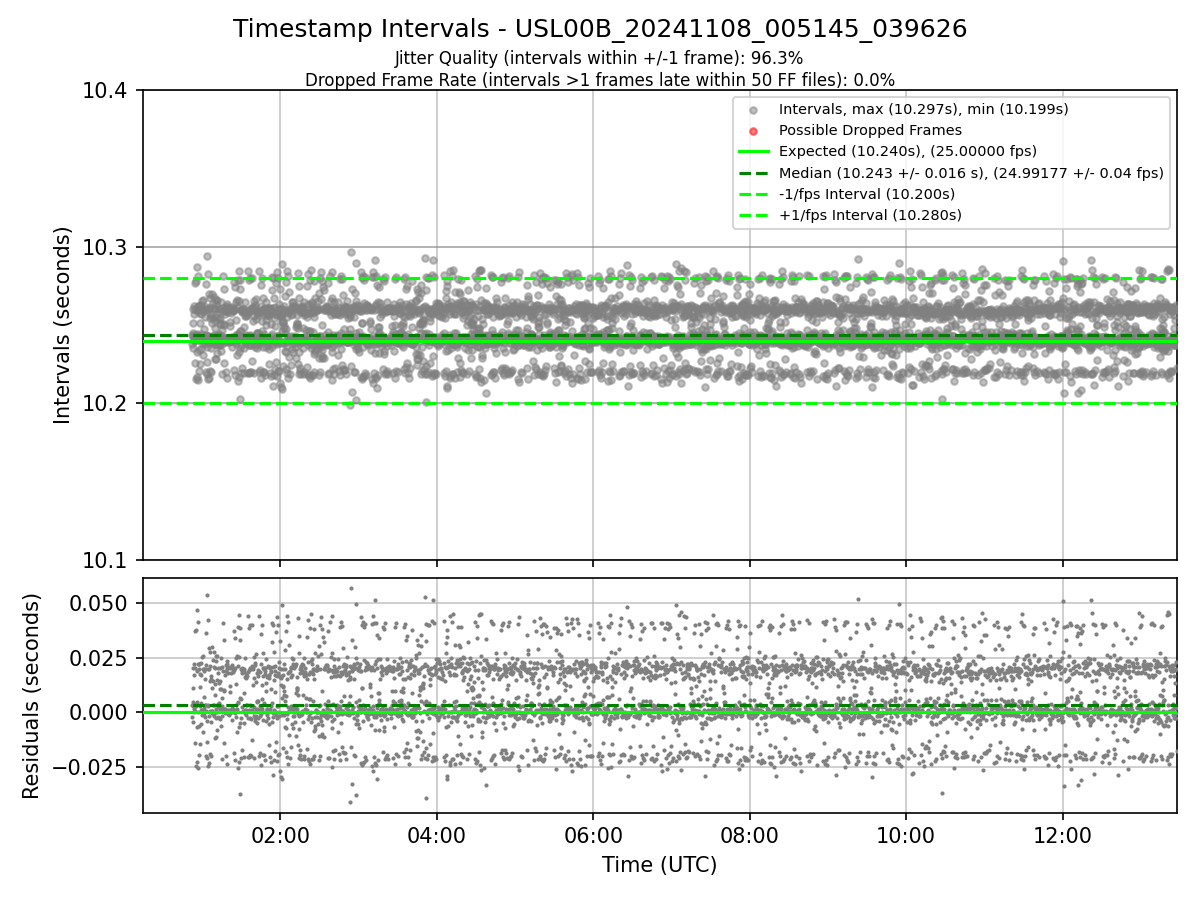Click the Residuals (seconds) axis label
This screenshot has width=1200, height=900.
pyautogui.click(x=31, y=696)
